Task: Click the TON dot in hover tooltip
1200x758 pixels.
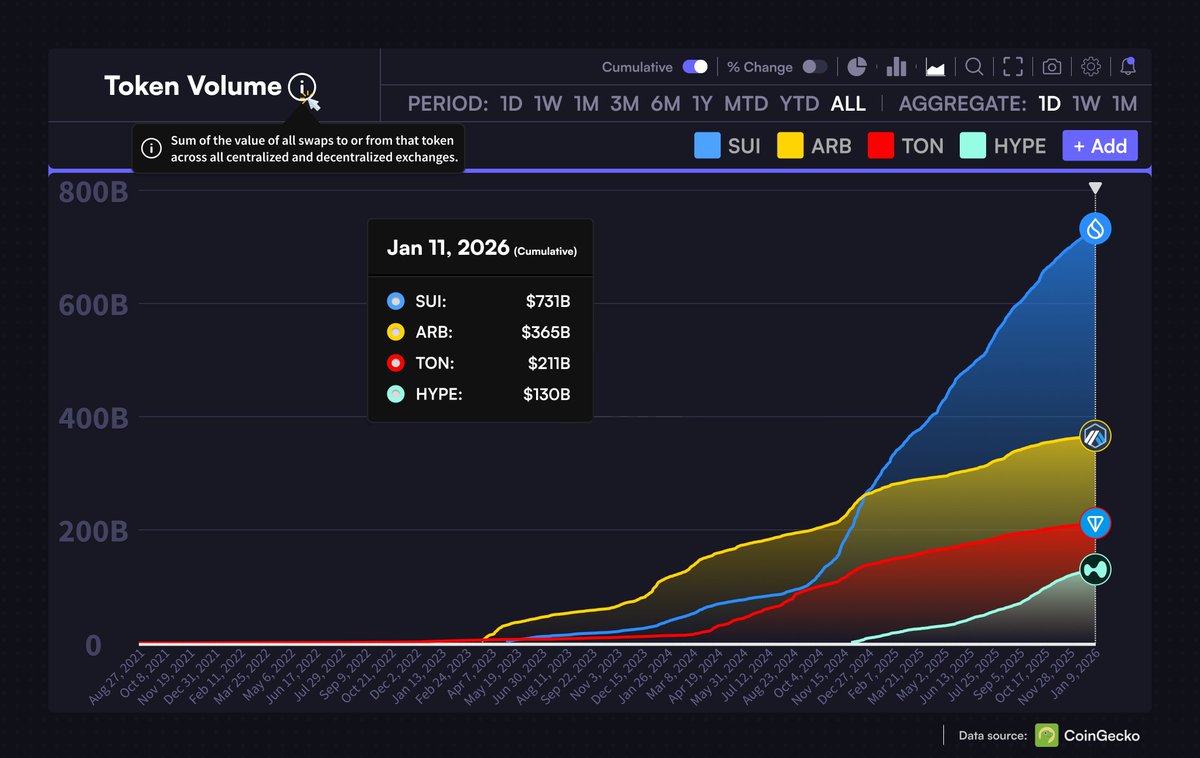Action: pos(396,363)
